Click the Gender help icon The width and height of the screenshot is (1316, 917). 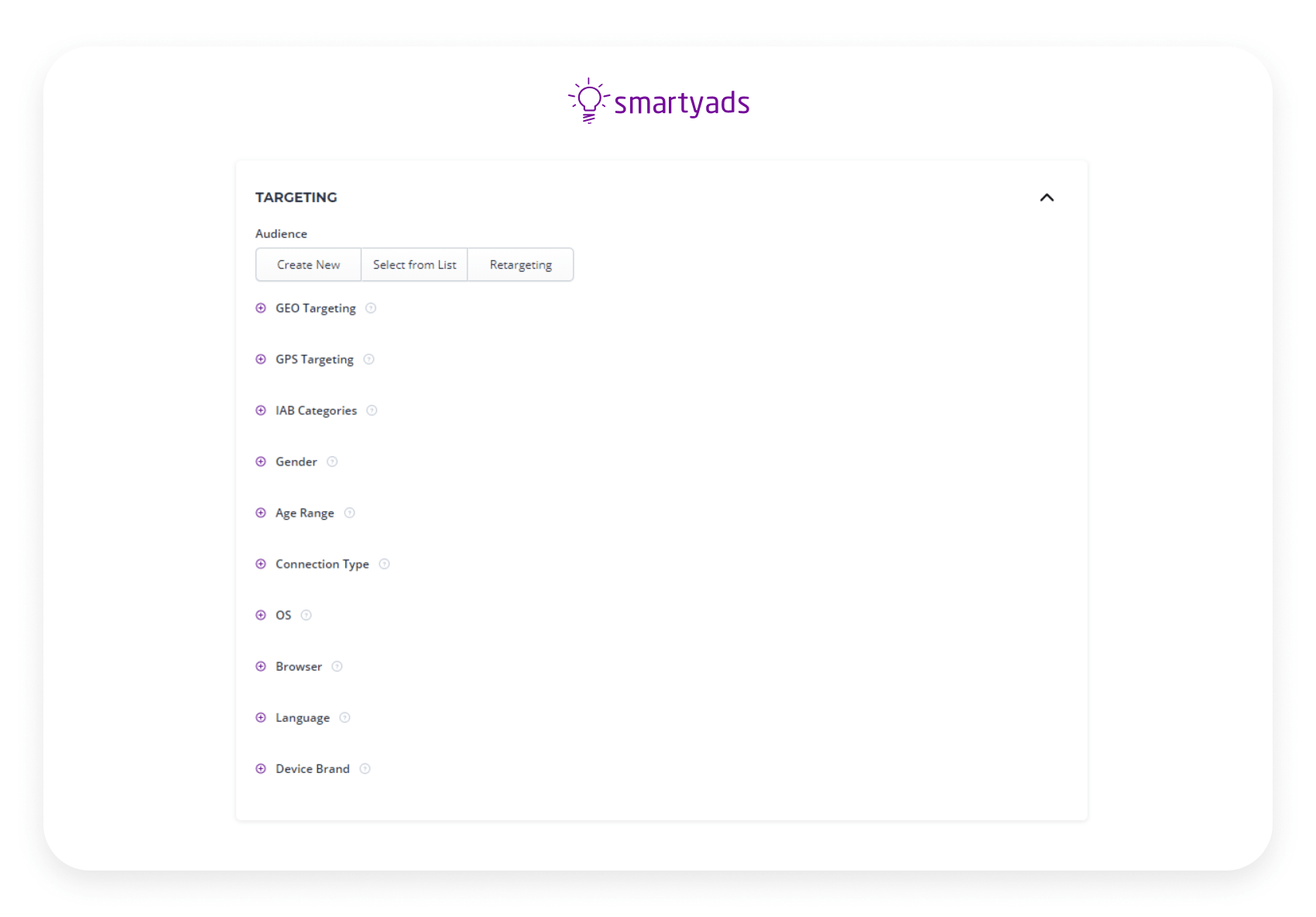tap(332, 461)
